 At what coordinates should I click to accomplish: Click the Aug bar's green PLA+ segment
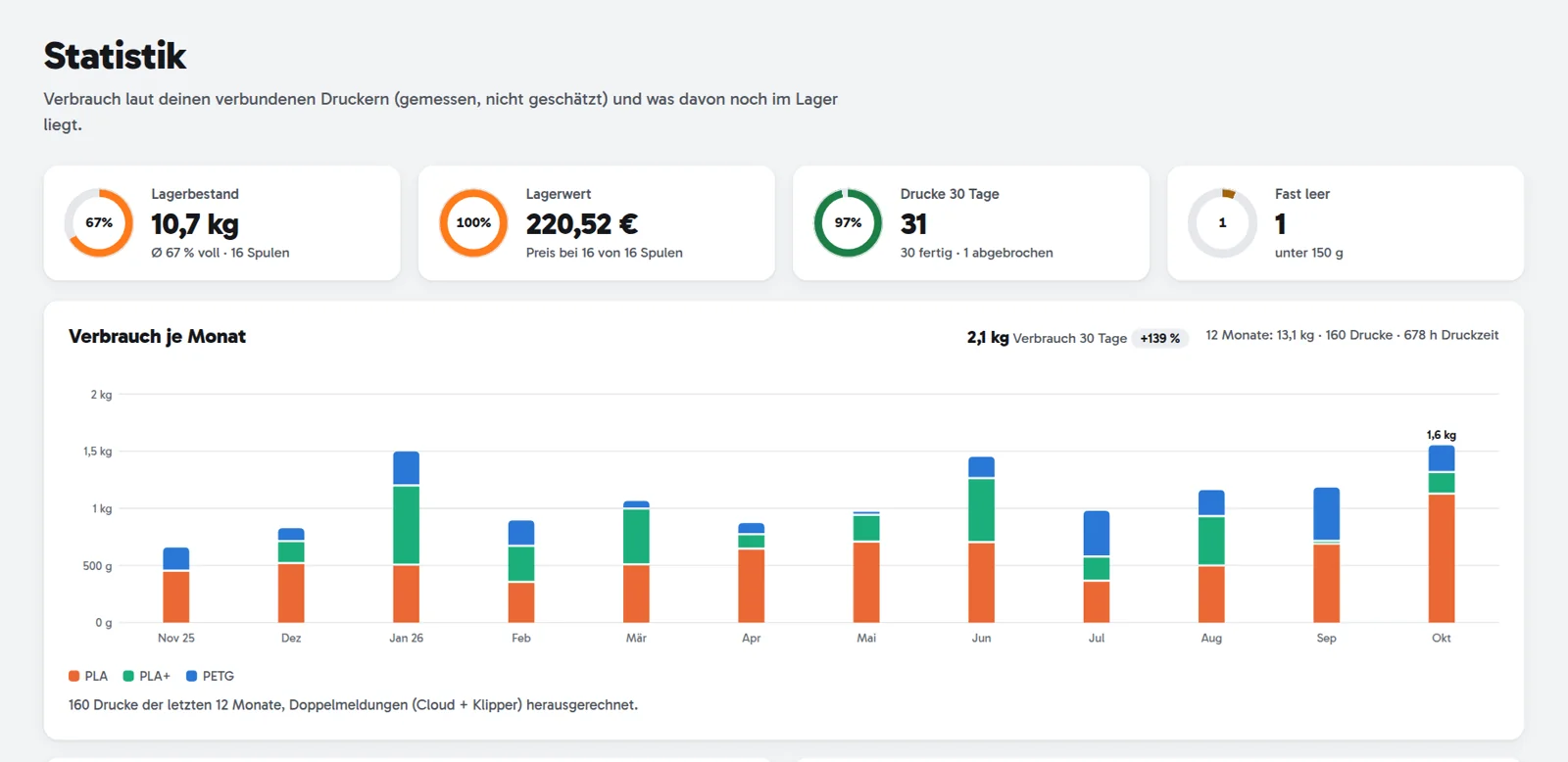[1211, 541]
